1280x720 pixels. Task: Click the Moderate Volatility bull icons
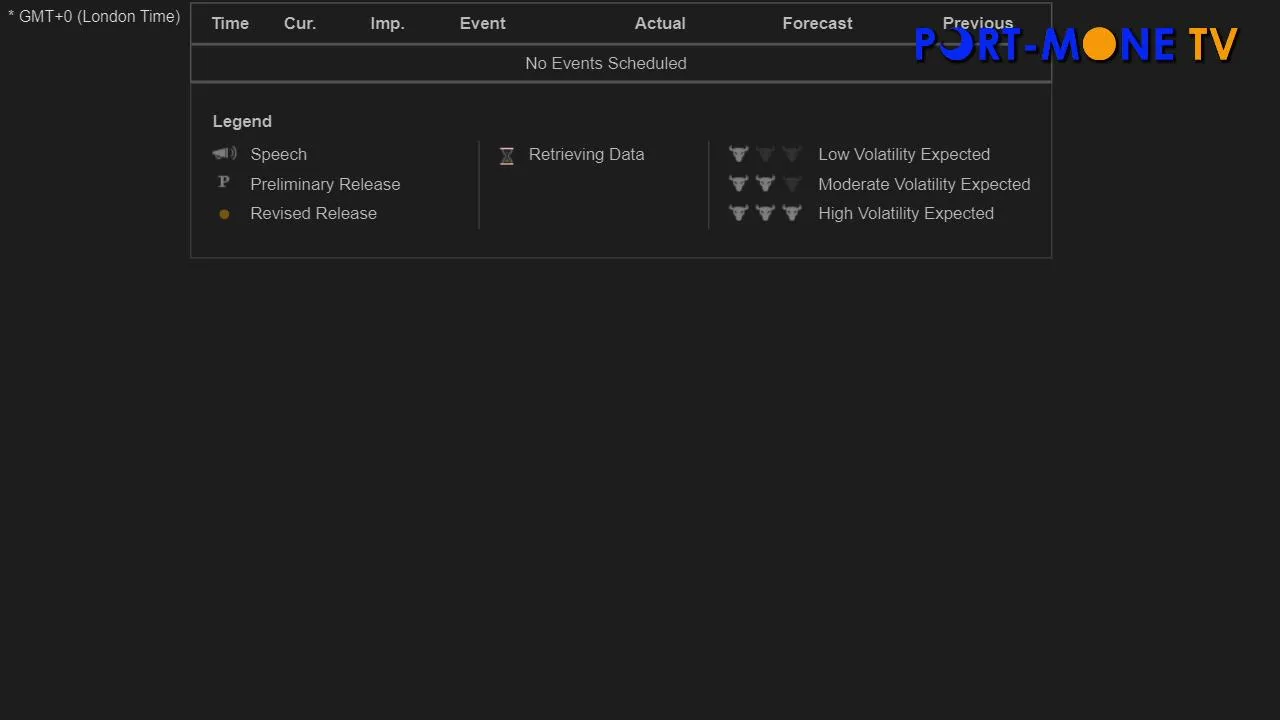(765, 184)
